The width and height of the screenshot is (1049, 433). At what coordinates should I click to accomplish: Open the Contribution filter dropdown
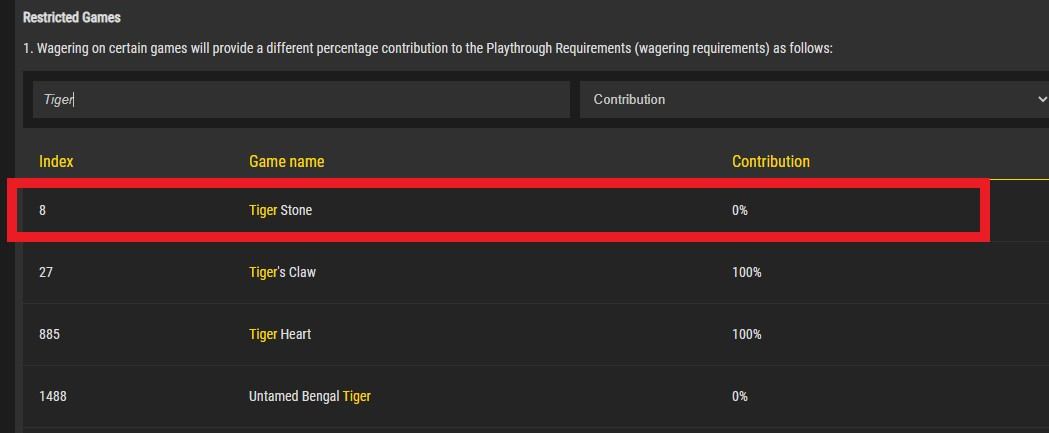810,100
